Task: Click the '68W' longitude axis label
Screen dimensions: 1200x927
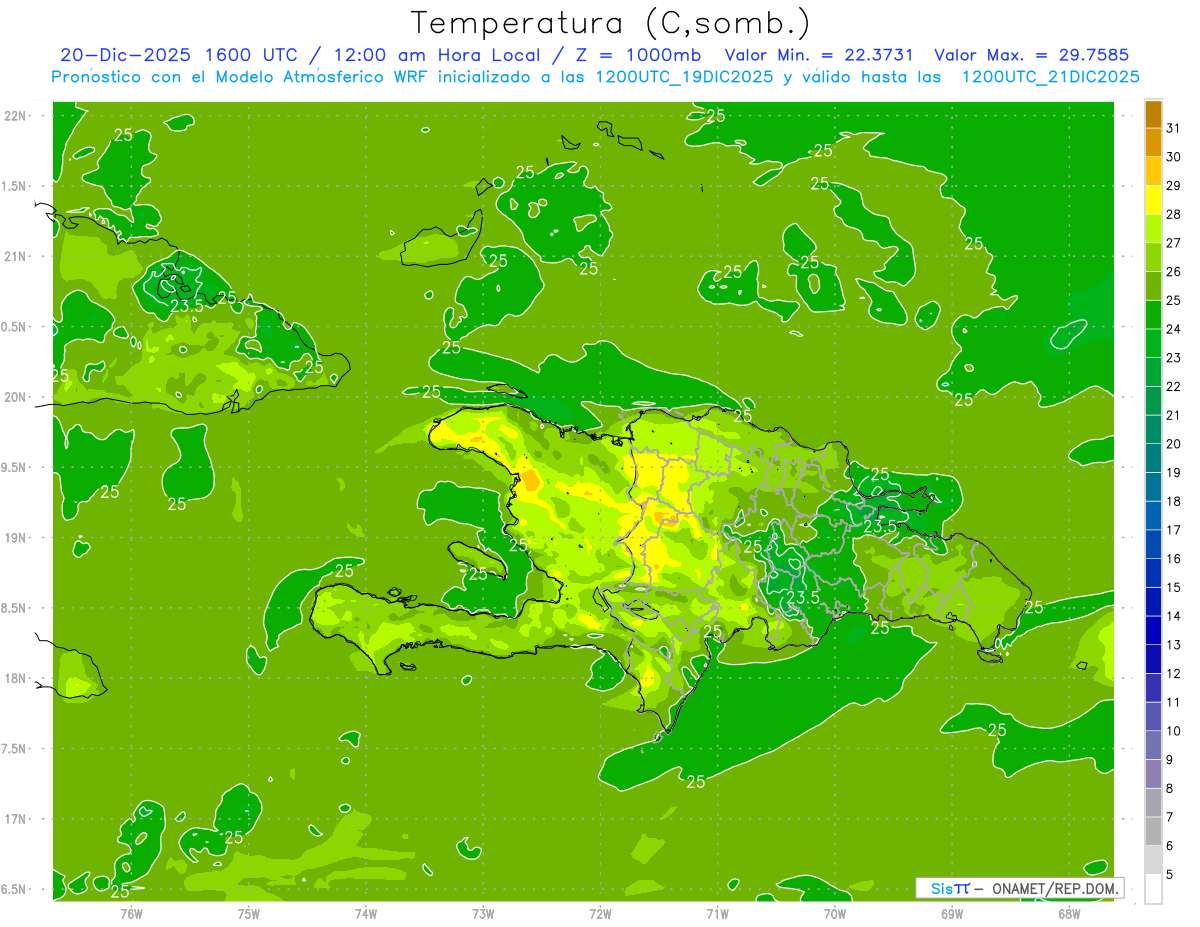Action: [1069, 912]
